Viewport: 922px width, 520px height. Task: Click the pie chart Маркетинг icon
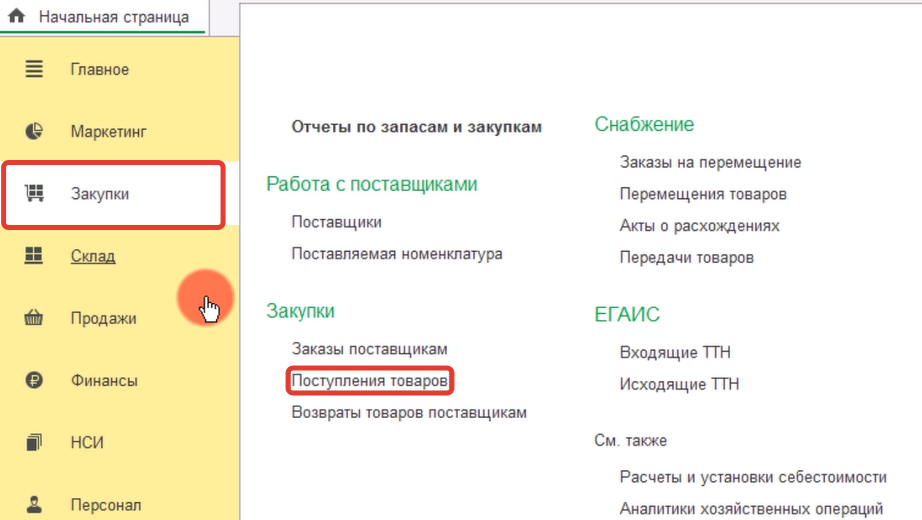(35, 132)
